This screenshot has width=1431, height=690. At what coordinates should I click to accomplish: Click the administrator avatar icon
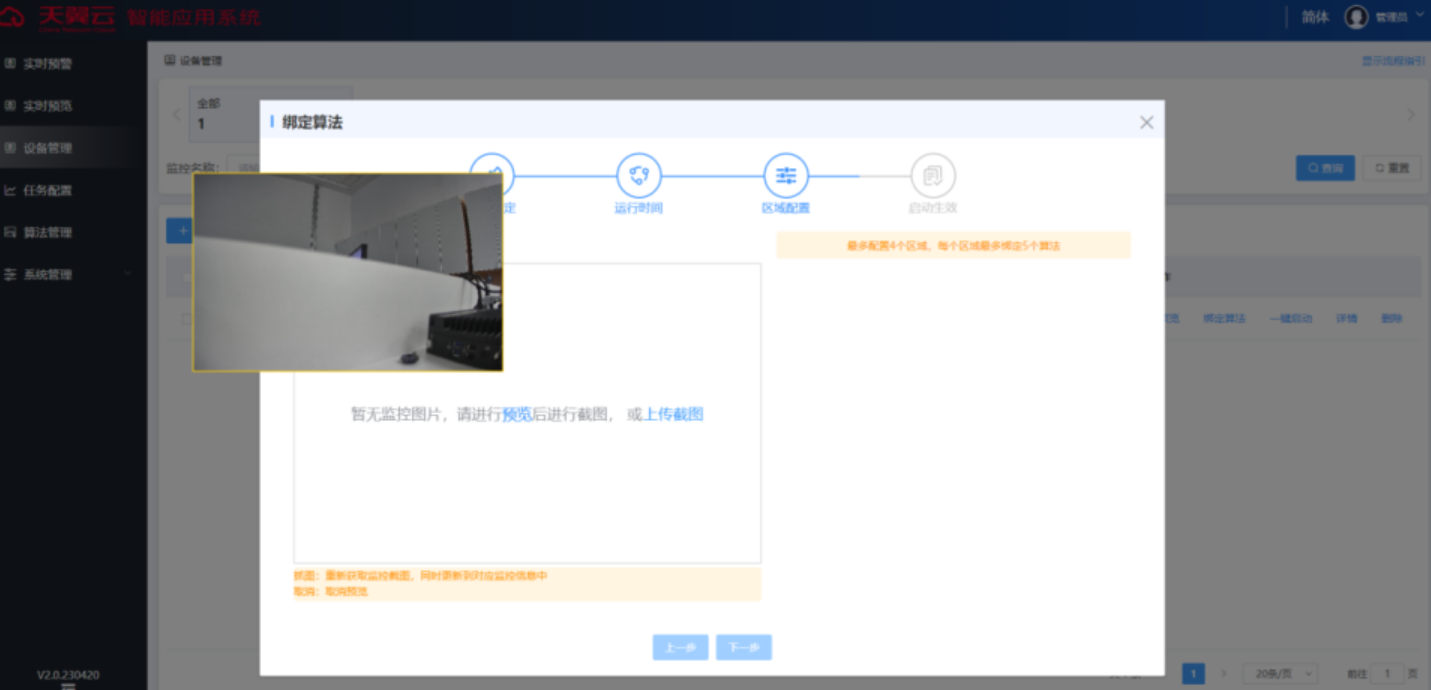1356,17
